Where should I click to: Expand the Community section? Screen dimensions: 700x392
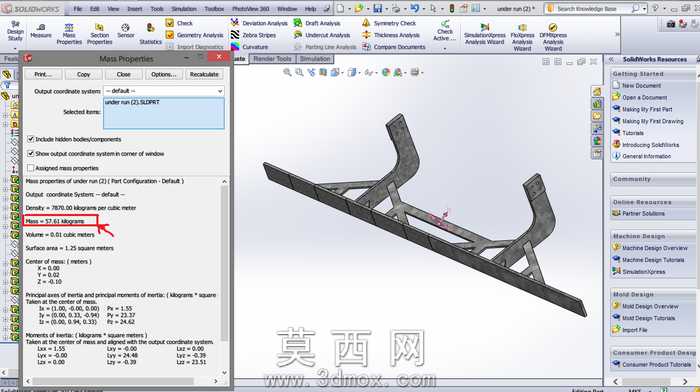pos(653,179)
